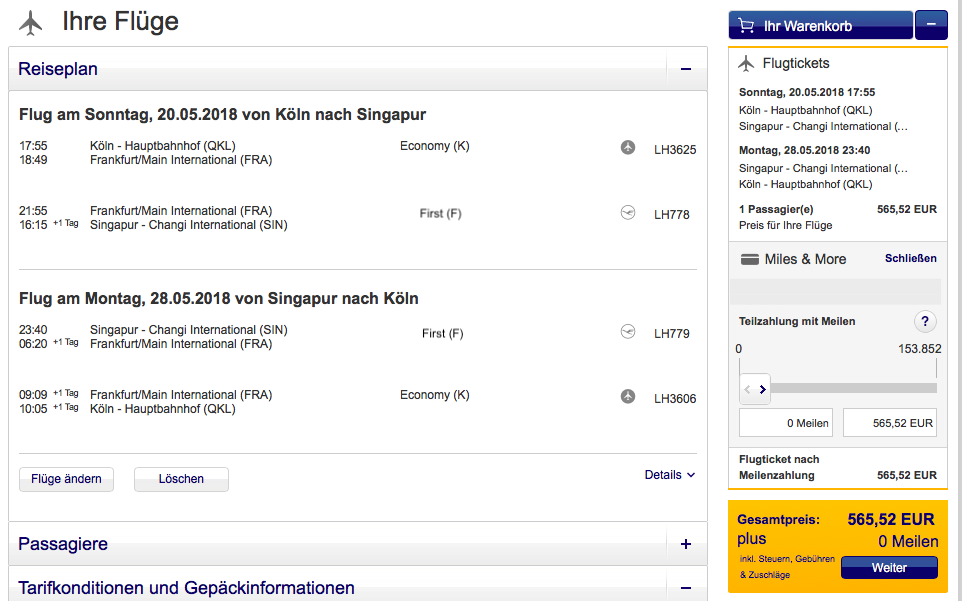The height and width of the screenshot is (601, 962).
Task: Click the airline logo next to LH3606
Action: [628, 397]
